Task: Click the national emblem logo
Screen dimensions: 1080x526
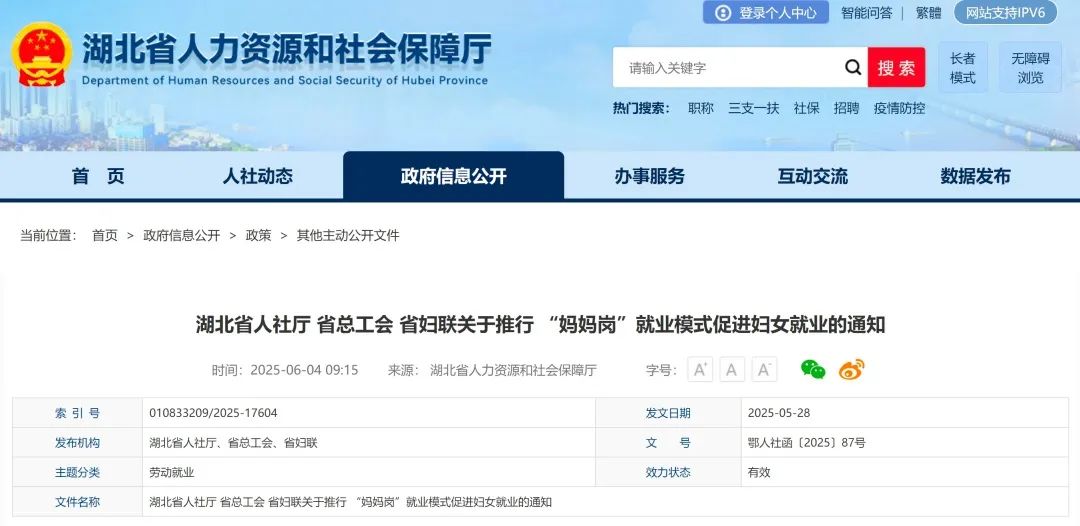Action: [x=42, y=54]
